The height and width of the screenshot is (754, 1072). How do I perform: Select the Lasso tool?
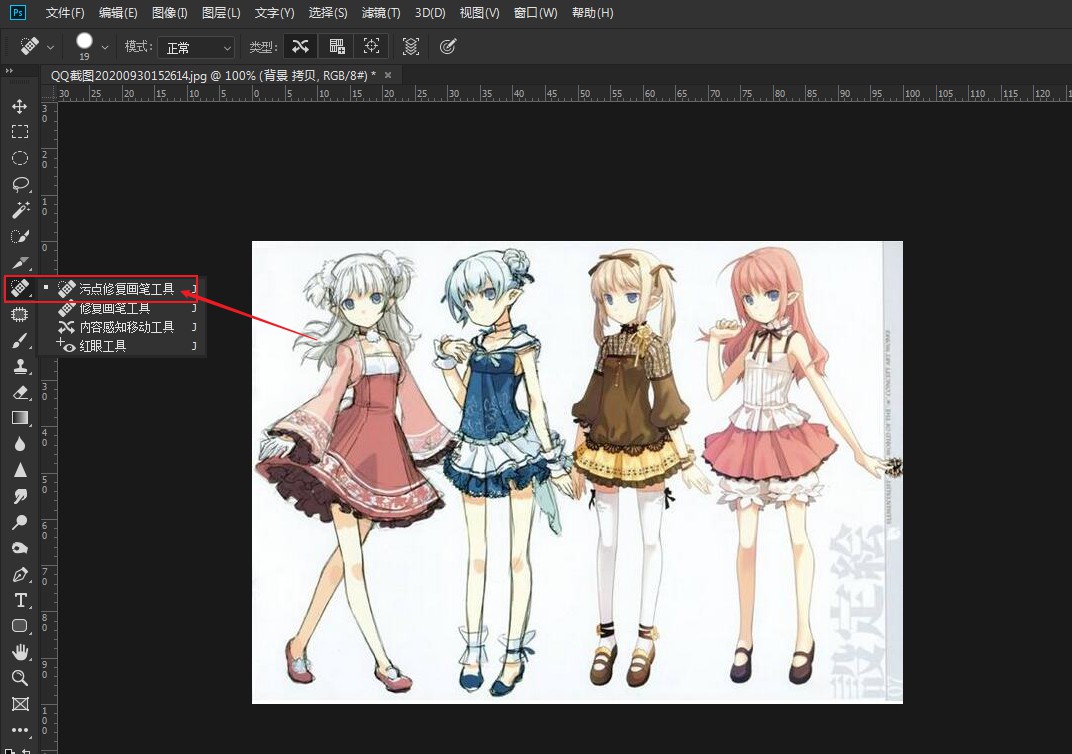(x=20, y=184)
